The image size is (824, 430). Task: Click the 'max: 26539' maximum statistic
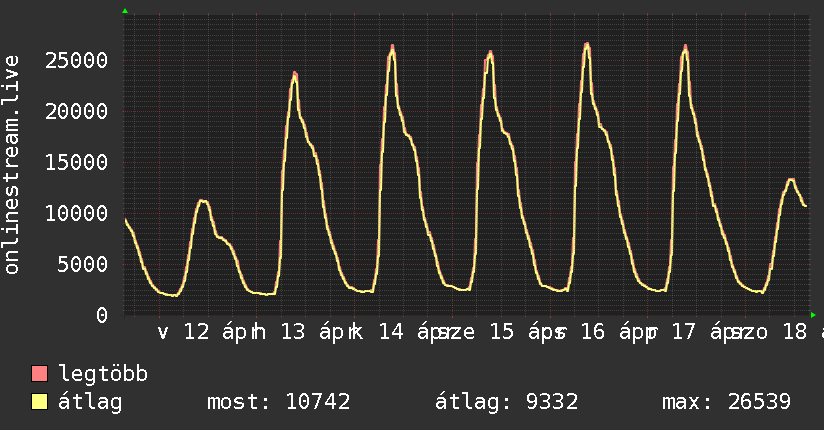click(726, 403)
